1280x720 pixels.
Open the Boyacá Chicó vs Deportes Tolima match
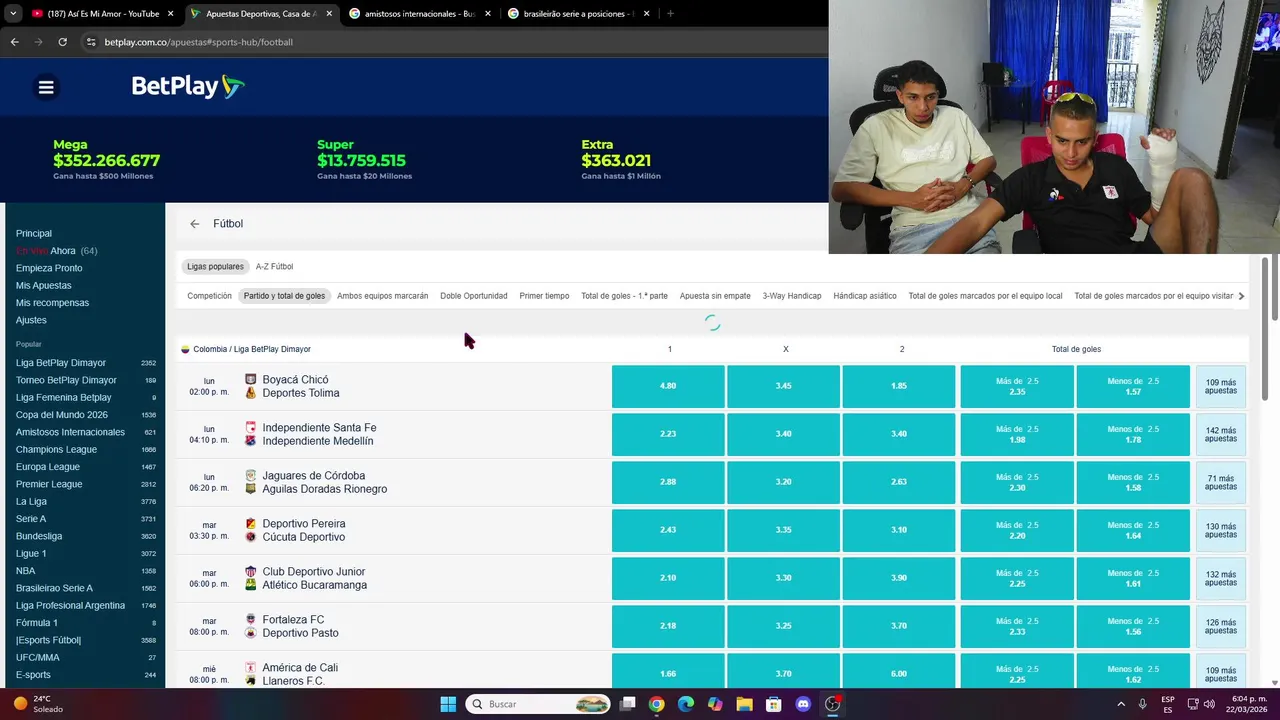[300, 386]
